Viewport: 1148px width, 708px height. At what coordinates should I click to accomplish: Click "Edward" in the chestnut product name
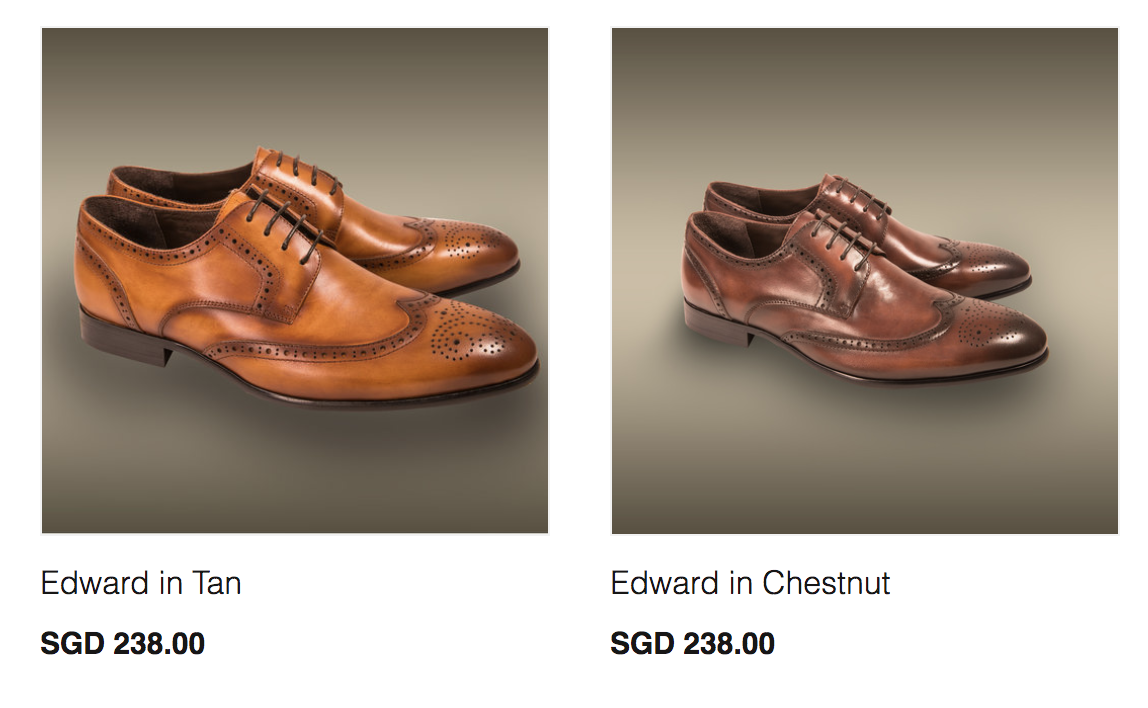pyautogui.click(x=665, y=584)
